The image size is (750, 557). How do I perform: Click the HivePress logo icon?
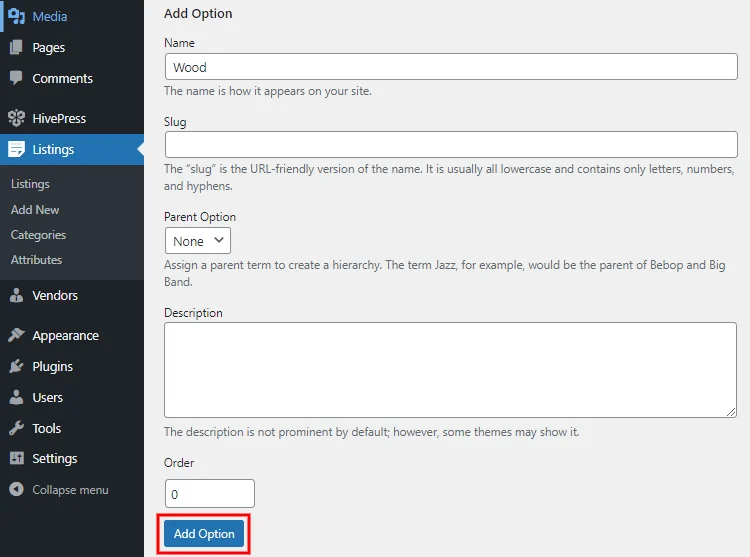tap(16, 118)
